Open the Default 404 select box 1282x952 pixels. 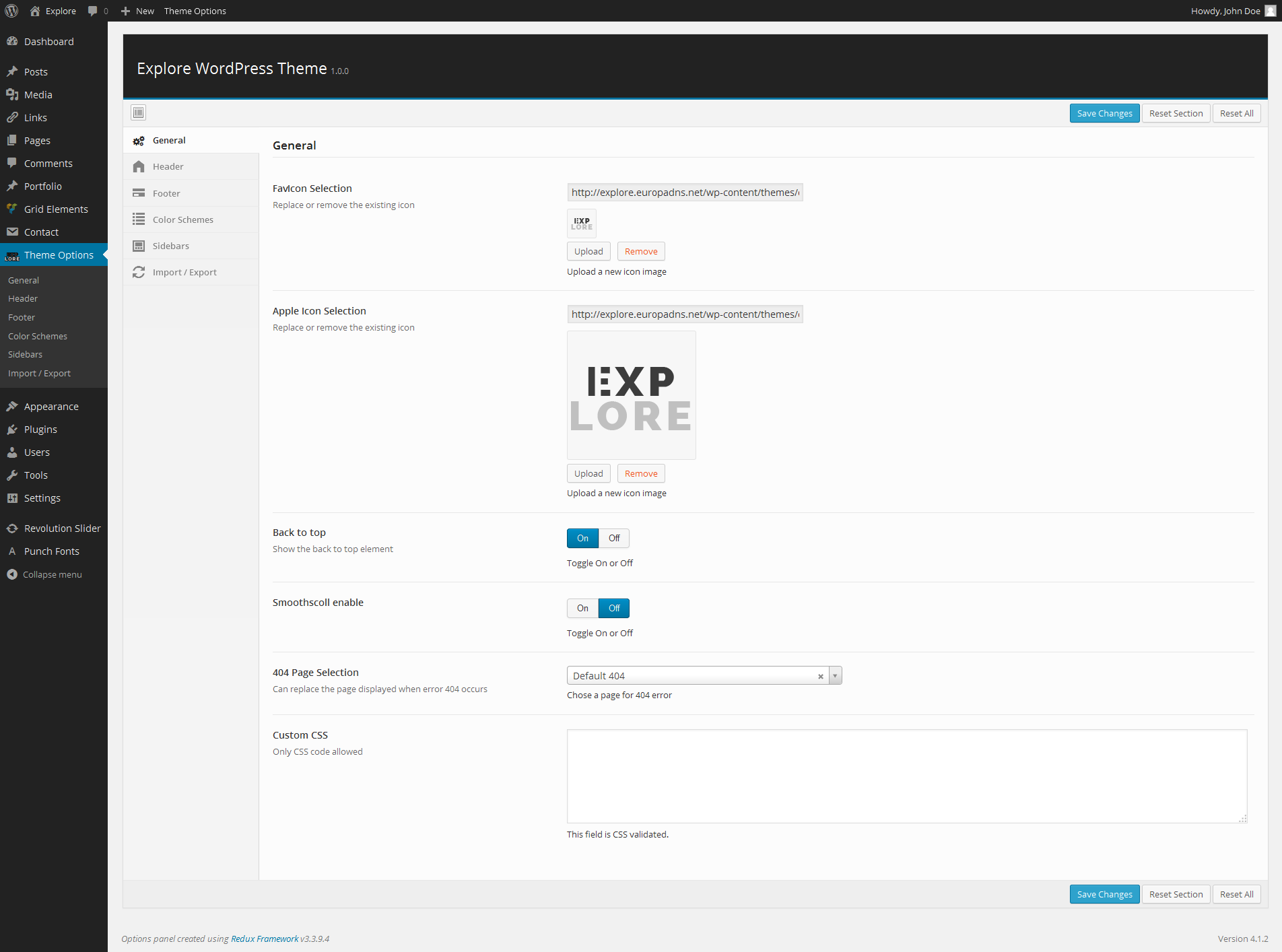(x=704, y=675)
